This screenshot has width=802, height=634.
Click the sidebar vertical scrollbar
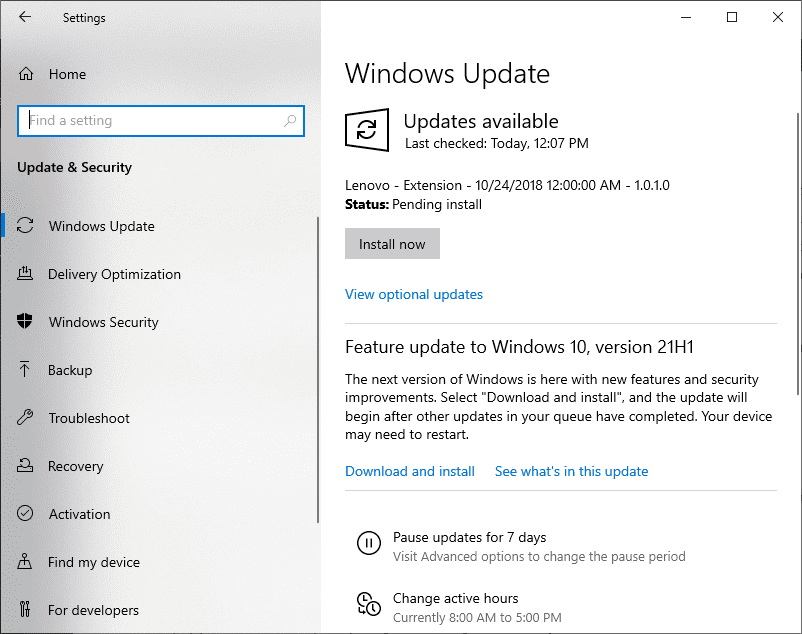(318, 370)
